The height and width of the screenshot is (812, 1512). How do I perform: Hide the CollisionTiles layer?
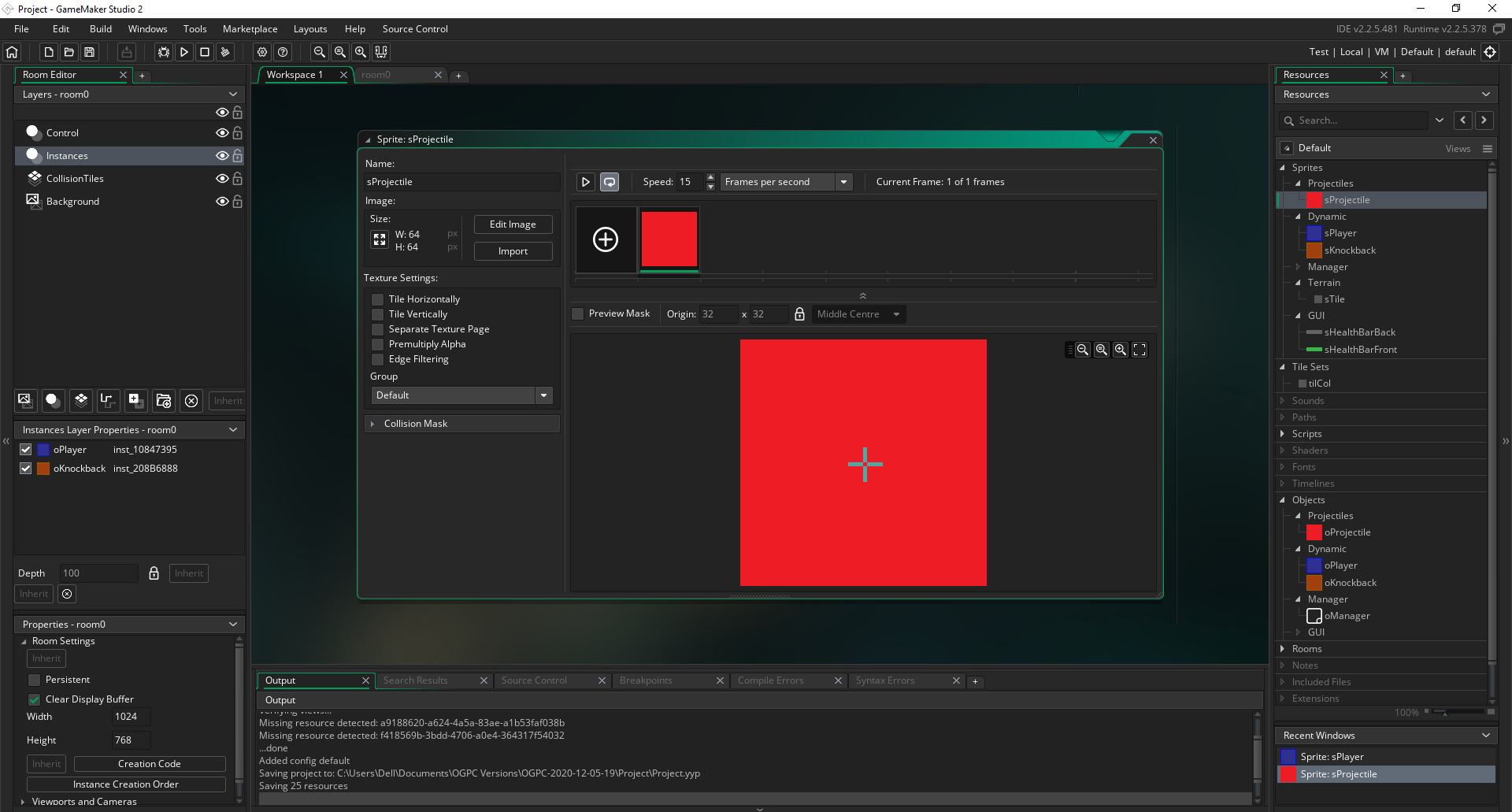point(222,179)
